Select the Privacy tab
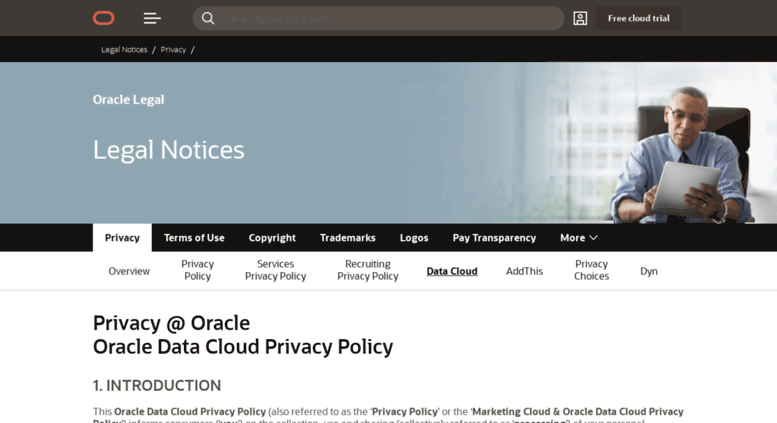Screen dimensions: 777x423 pos(122,238)
